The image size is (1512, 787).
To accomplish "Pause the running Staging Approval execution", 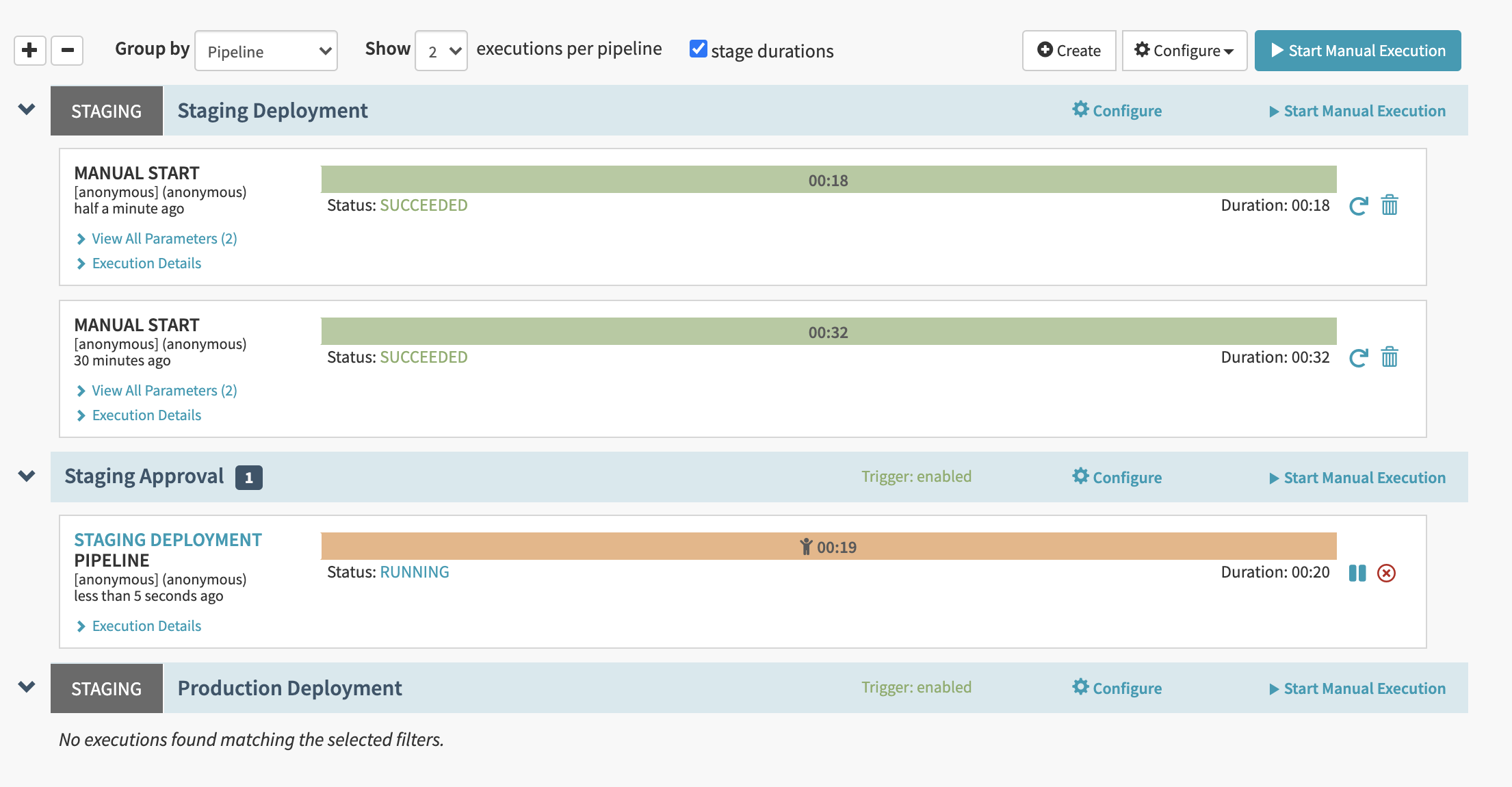I will click(x=1357, y=573).
